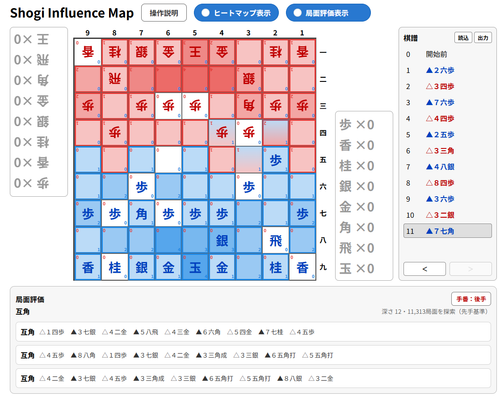This screenshot has width=500, height=397.
Task: Select candidate line starting △4二金 ▲3七銀
Action: coord(253,378)
